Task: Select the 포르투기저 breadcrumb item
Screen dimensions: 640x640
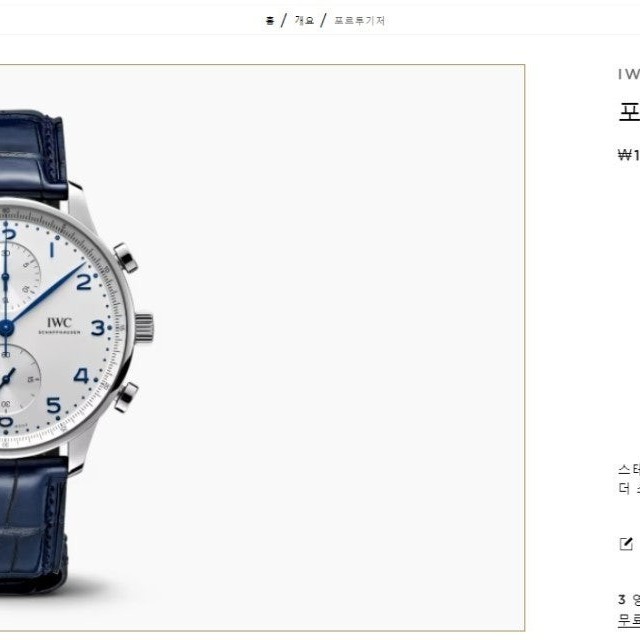Action: point(360,20)
